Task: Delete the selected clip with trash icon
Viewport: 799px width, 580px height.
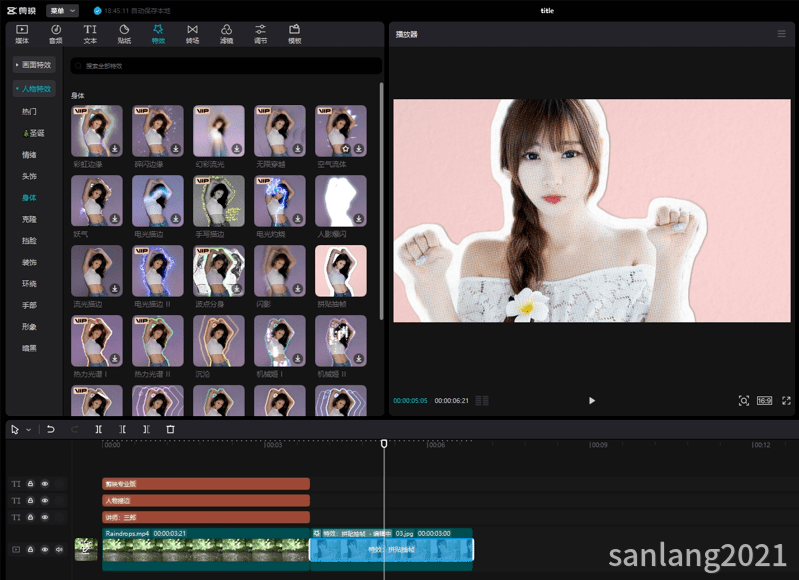Action: (x=170, y=430)
